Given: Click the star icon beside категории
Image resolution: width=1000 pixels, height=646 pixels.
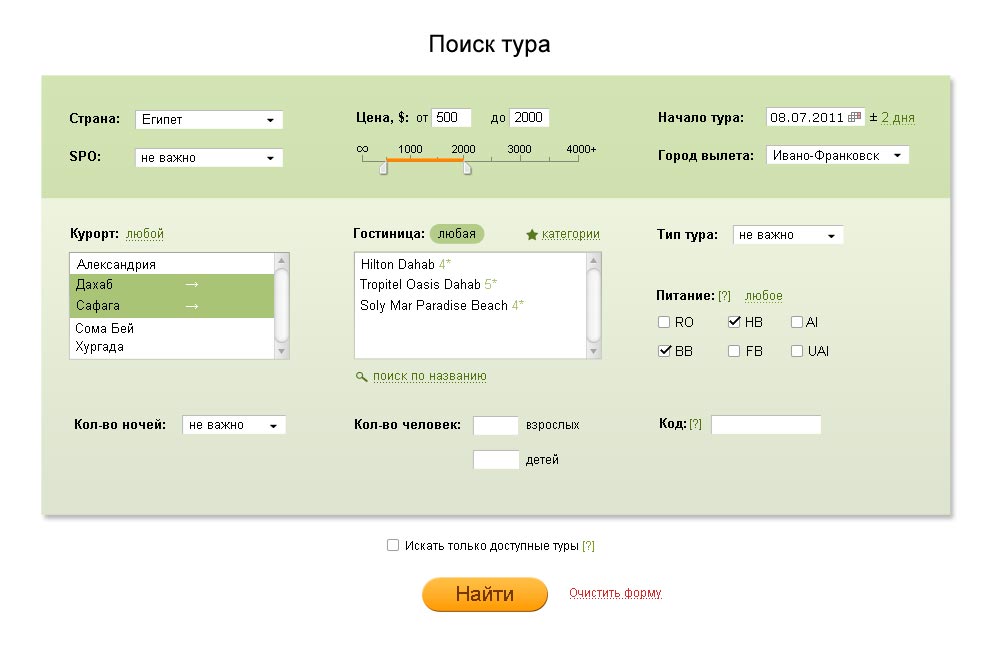Looking at the screenshot, I should 532,235.
